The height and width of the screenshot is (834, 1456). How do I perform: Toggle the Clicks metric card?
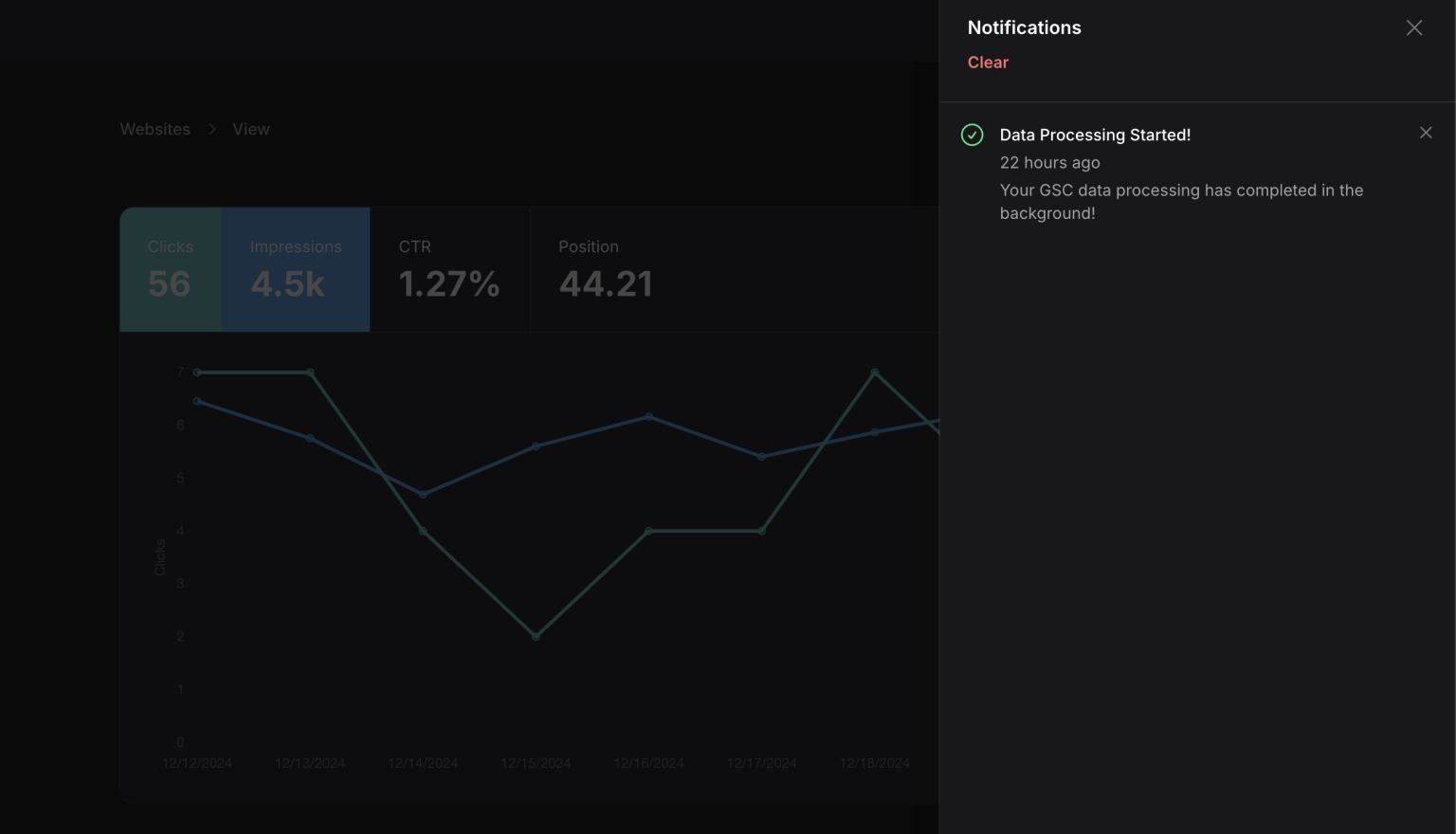pyautogui.click(x=171, y=269)
